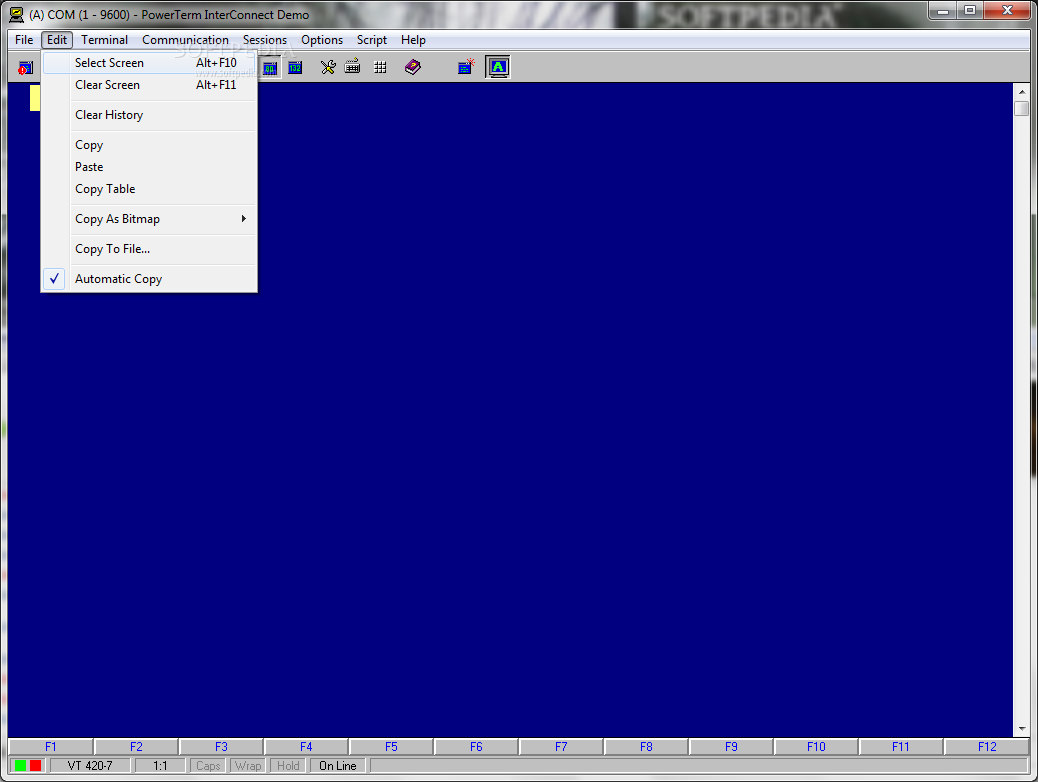The height and width of the screenshot is (782, 1038).
Task: Toggle the Automatic Copy checkmark item
Action: (150, 279)
